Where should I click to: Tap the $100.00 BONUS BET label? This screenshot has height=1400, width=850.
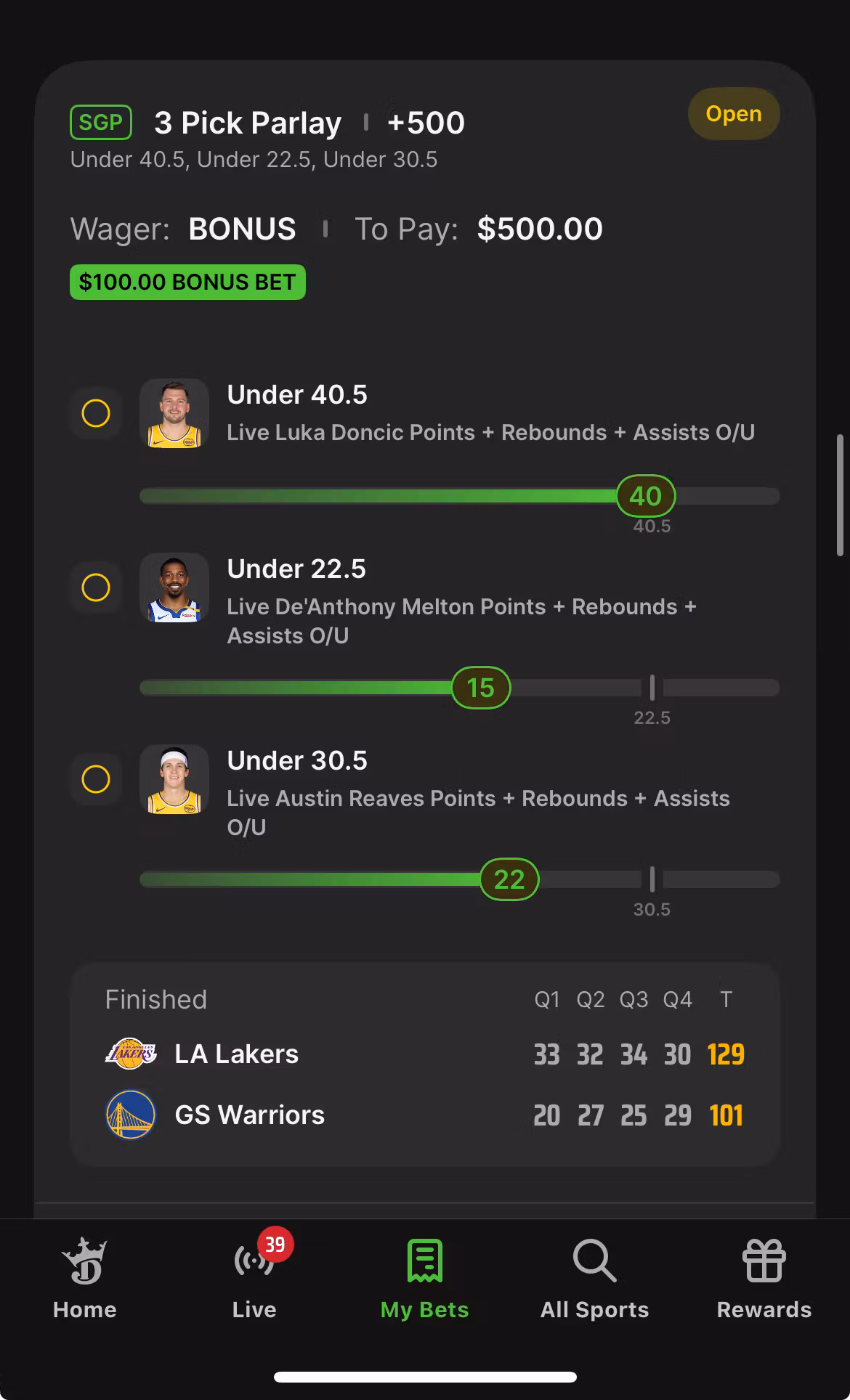point(187,282)
